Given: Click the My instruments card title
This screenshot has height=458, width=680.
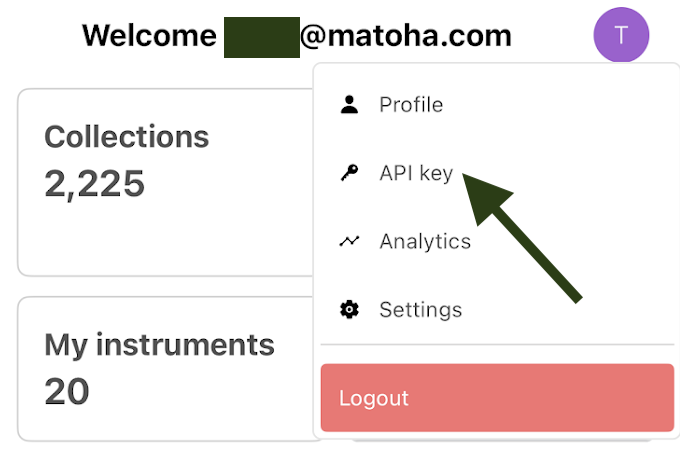Looking at the screenshot, I should [159, 345].
